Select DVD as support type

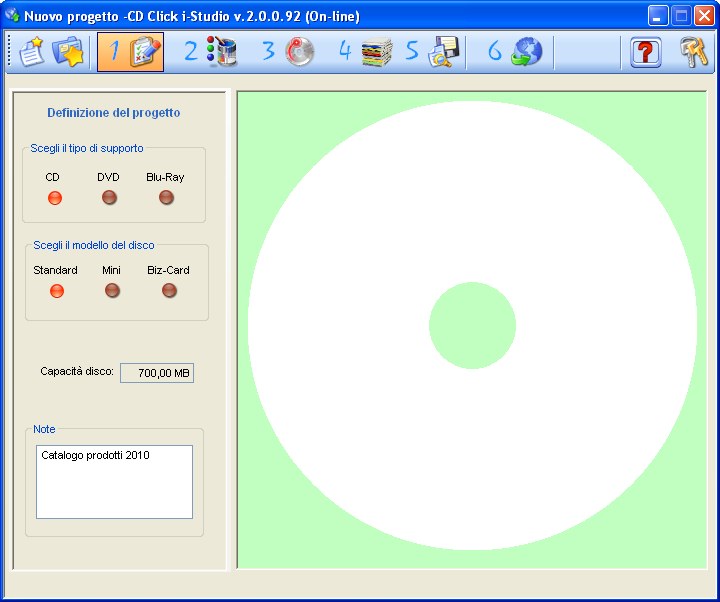[109, 198]
